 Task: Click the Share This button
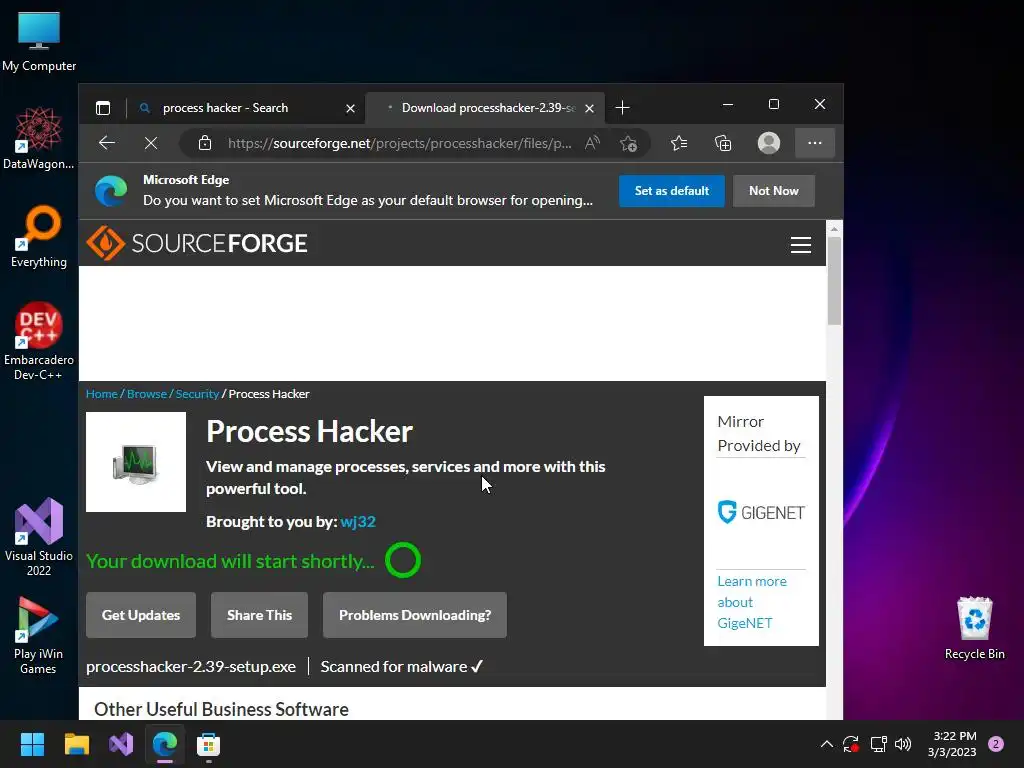click(x=259, y=615)
